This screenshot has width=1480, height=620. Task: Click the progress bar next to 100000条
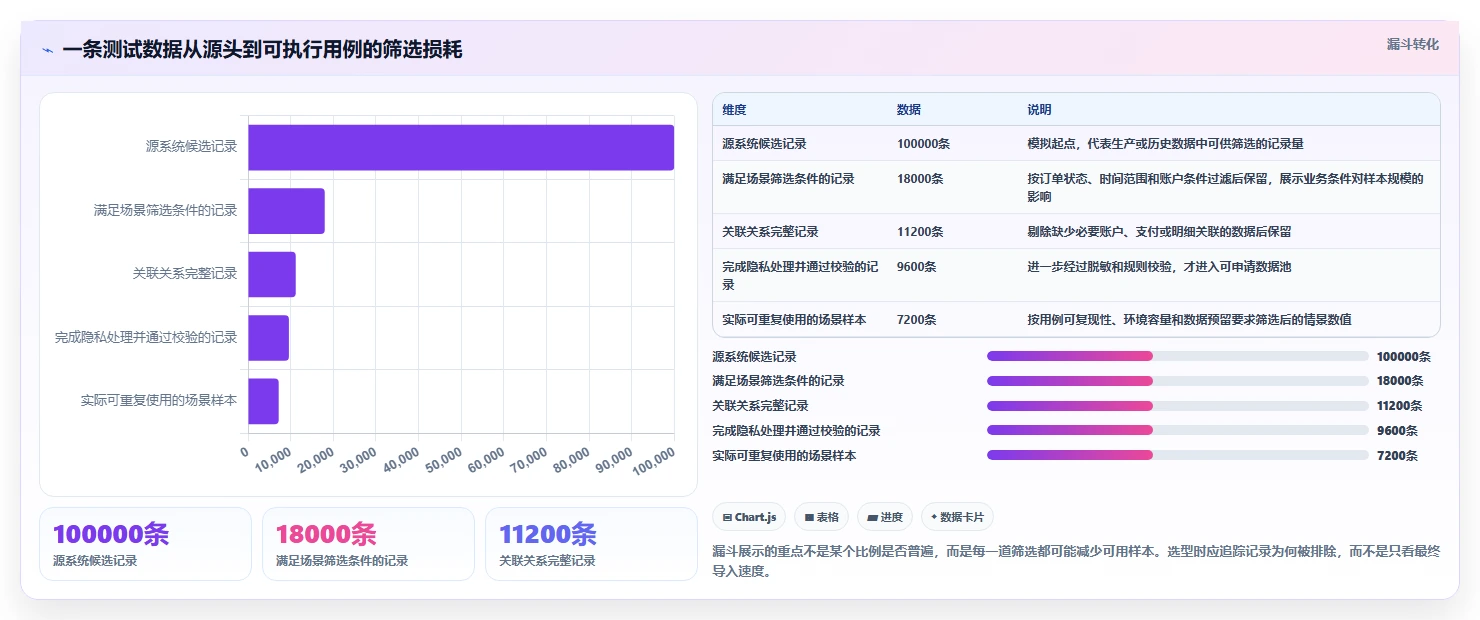point(1177,356)
